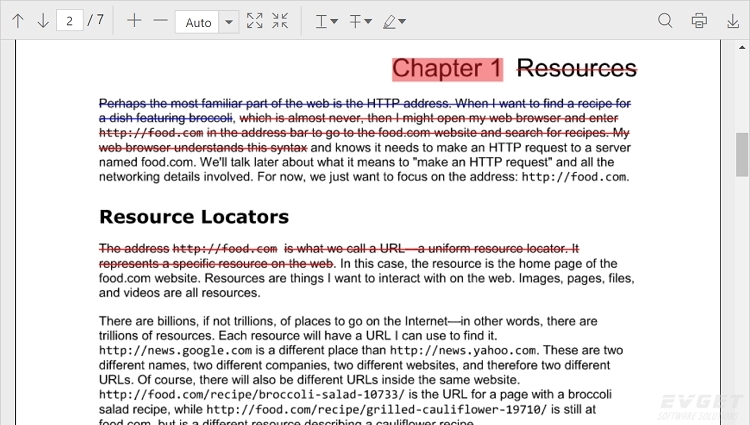This screenshot has width=750, height=425.
Task: Open search with magnifier icon
Action: 666,20
